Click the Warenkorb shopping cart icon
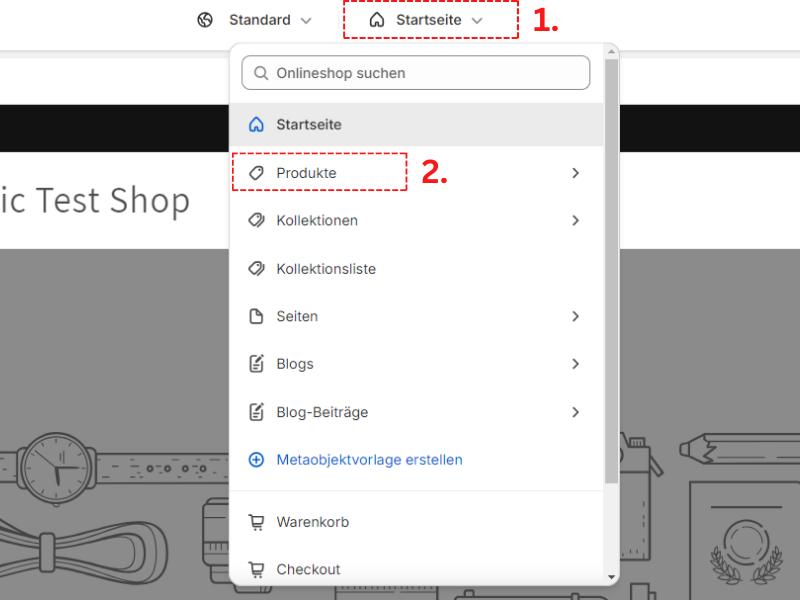 257,521
